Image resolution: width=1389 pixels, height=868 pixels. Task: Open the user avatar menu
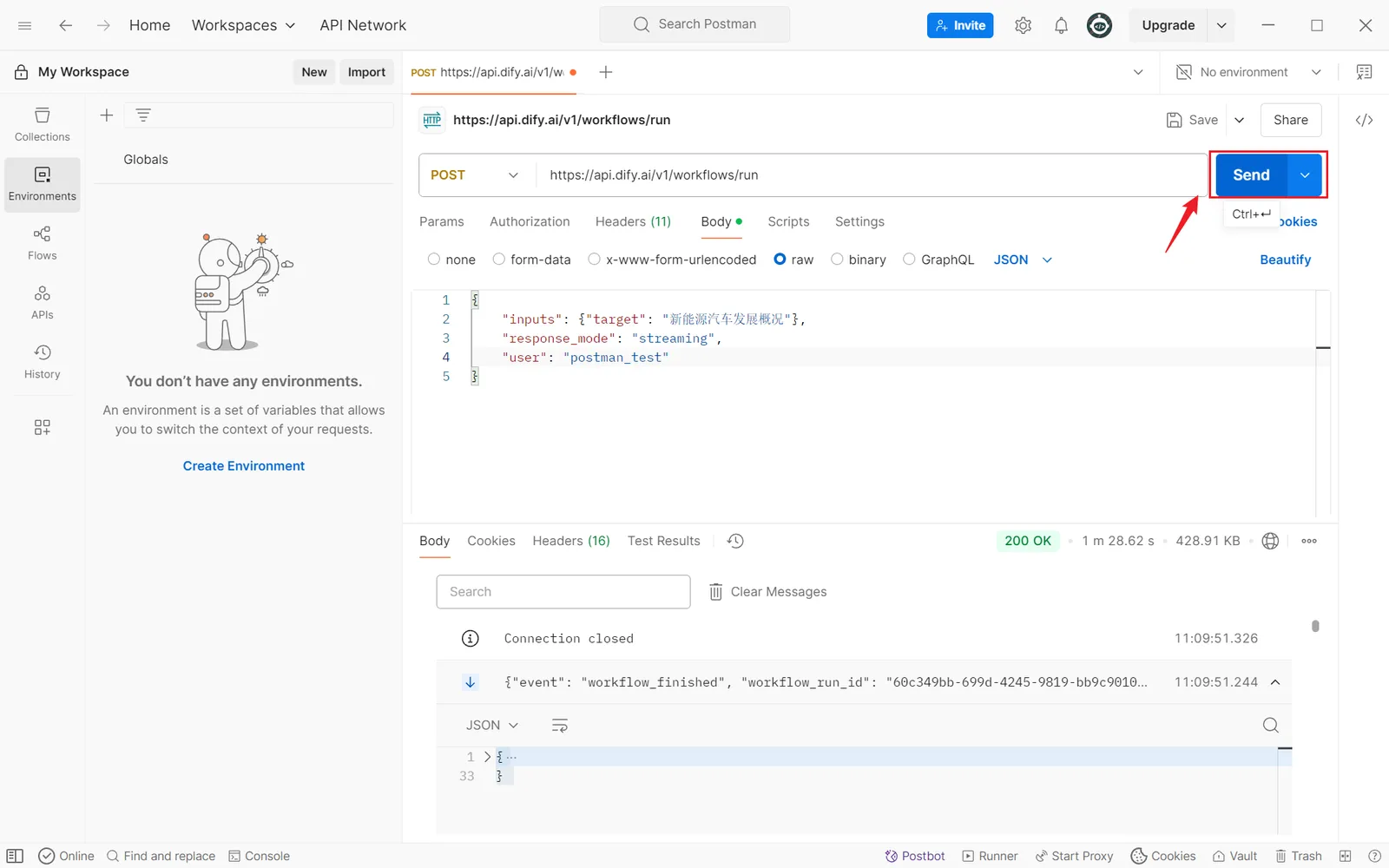1099,25
